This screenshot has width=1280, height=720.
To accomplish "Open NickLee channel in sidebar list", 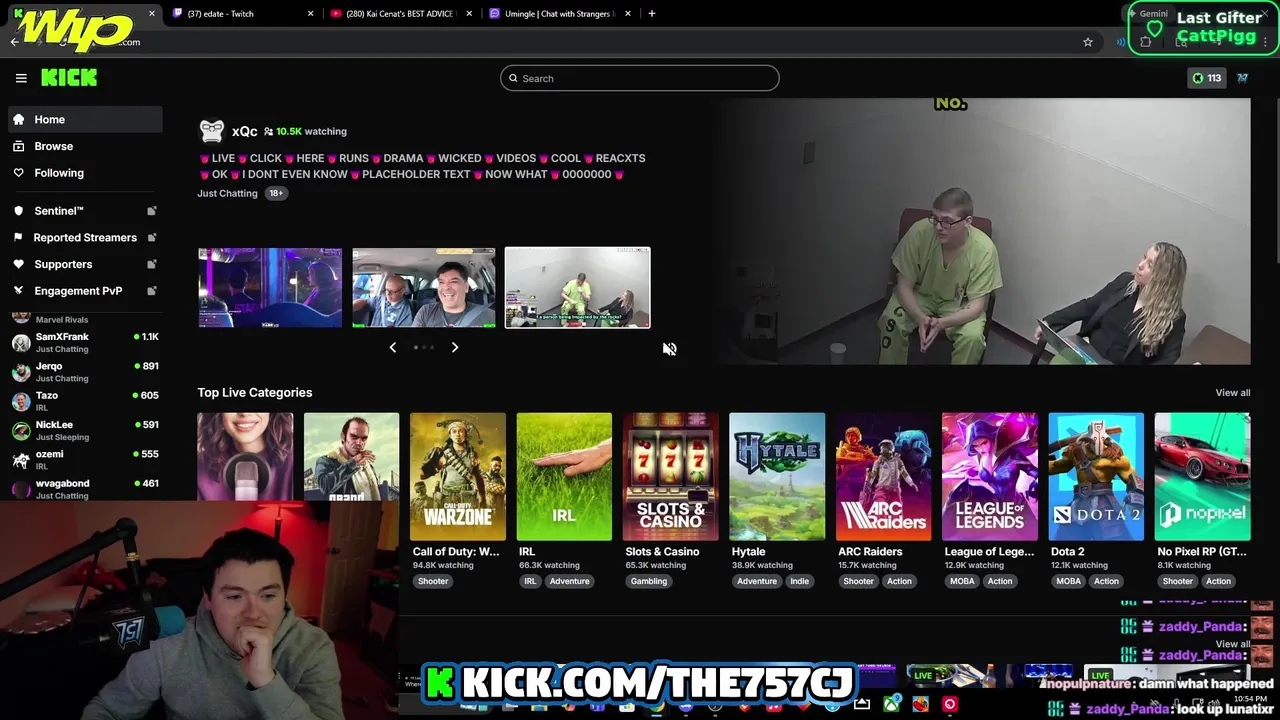I will (85, 430).
